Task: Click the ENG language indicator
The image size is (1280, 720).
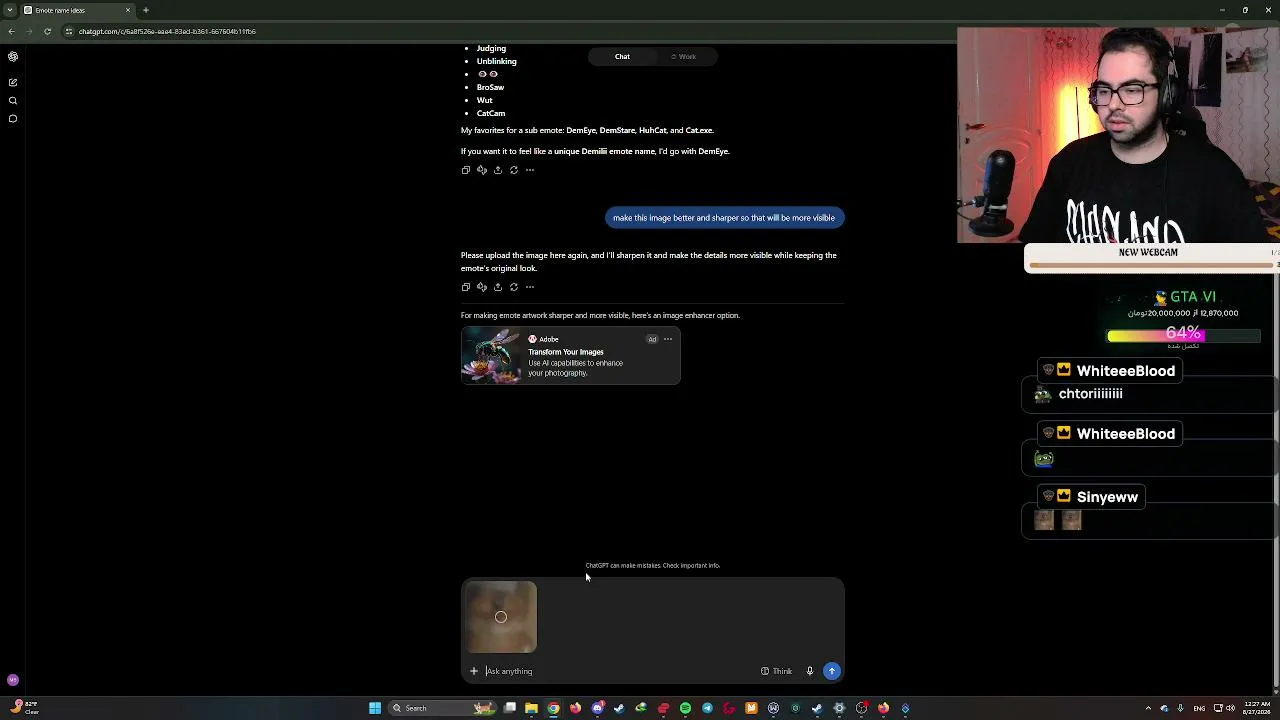Action: click(x=1199, y=708)
